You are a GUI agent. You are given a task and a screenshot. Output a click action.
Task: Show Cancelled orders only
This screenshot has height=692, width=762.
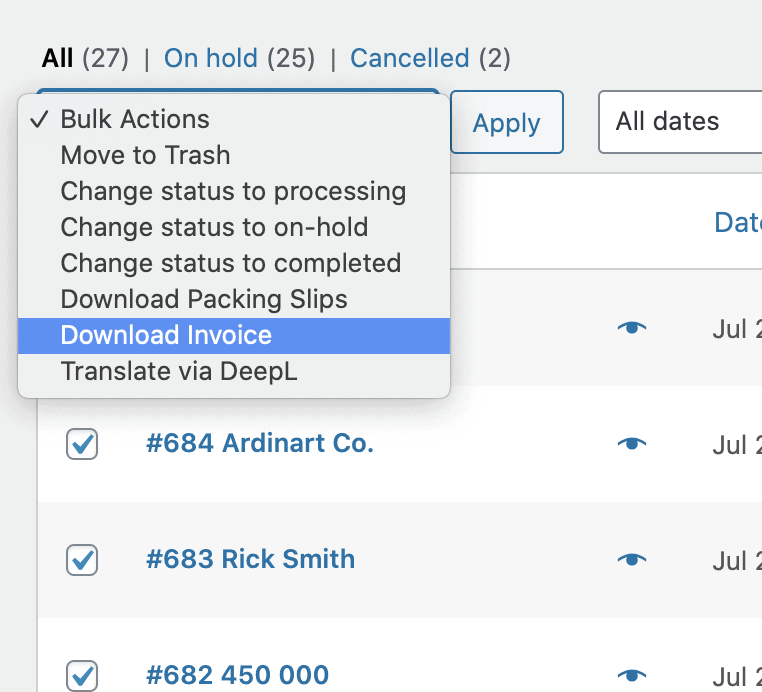[x=409, y=58]
